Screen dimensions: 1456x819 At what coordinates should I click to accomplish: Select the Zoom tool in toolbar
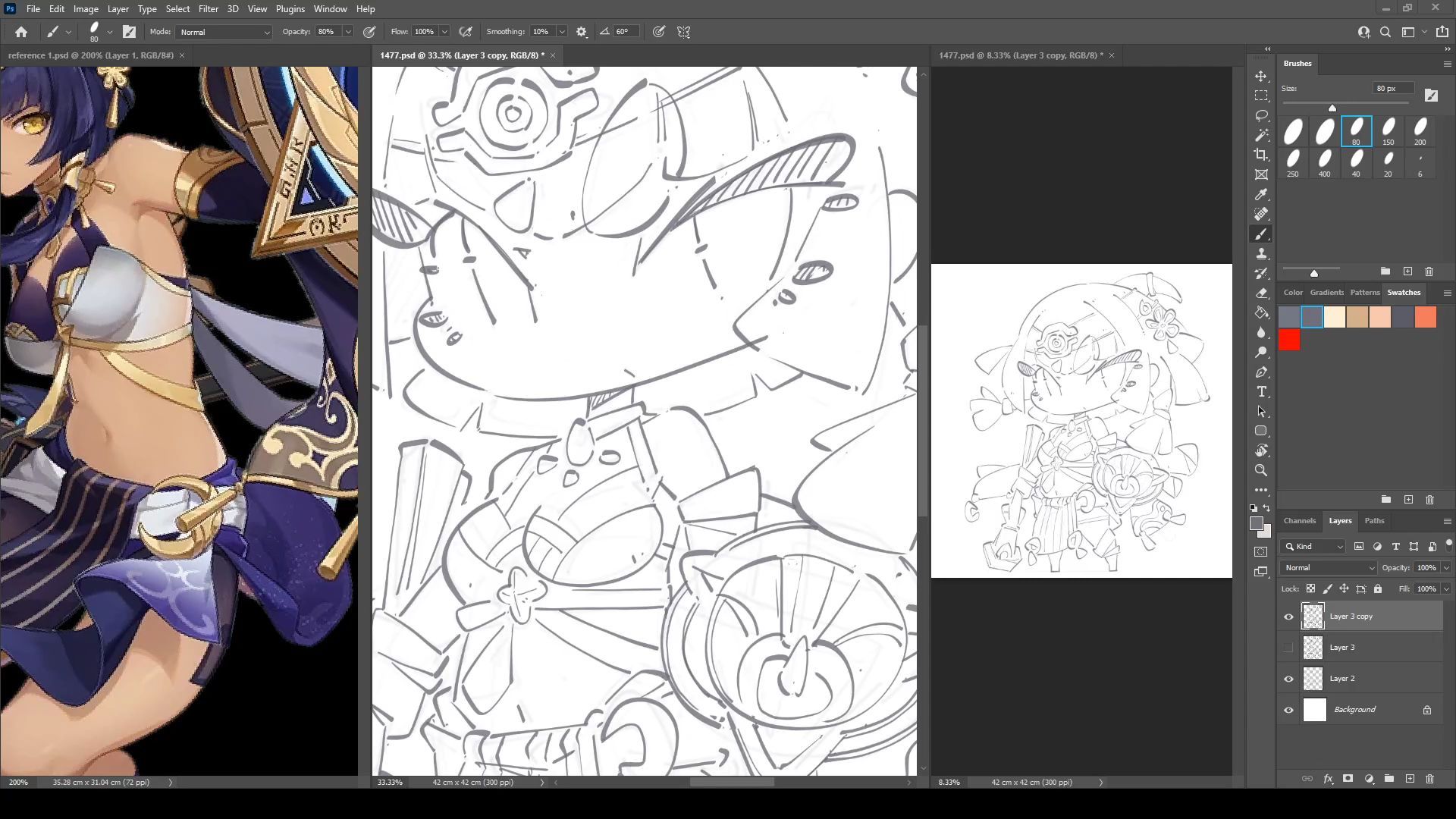pos(1261,470)
